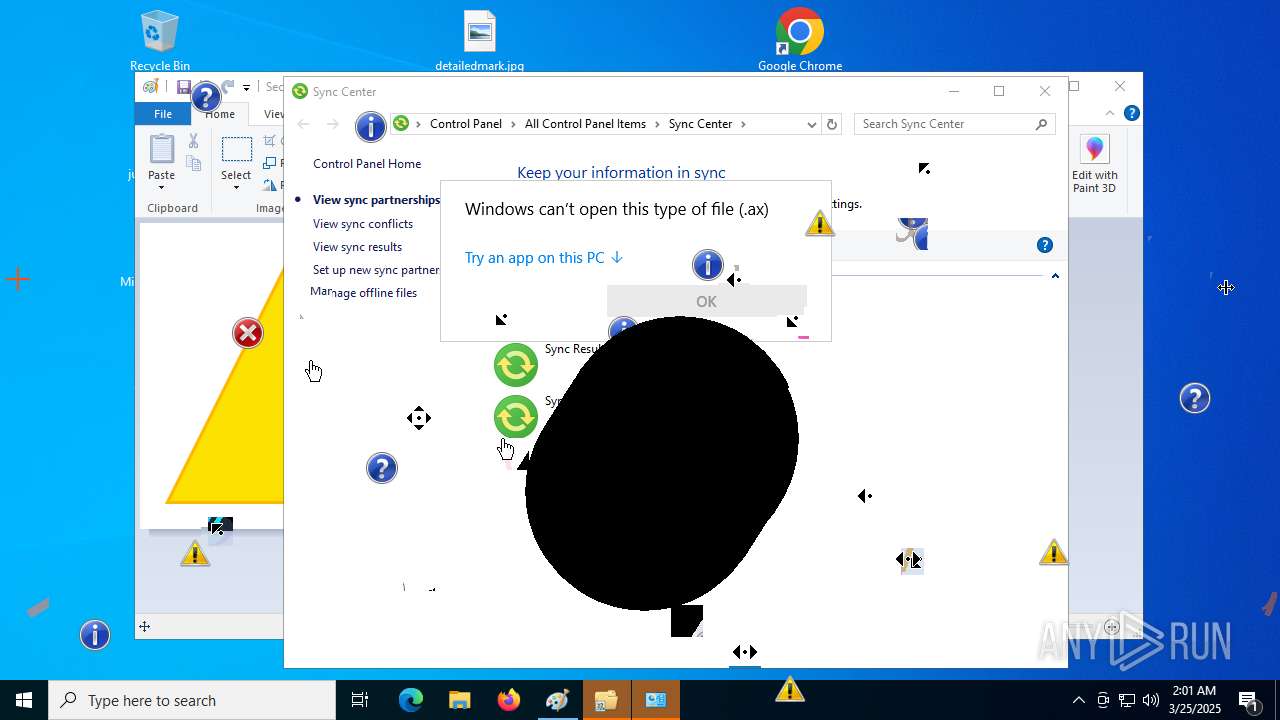Switch to the View tab in Paint
This screenshot has height=720, width=1280.
pyautogui.click(x=272, y=114)
